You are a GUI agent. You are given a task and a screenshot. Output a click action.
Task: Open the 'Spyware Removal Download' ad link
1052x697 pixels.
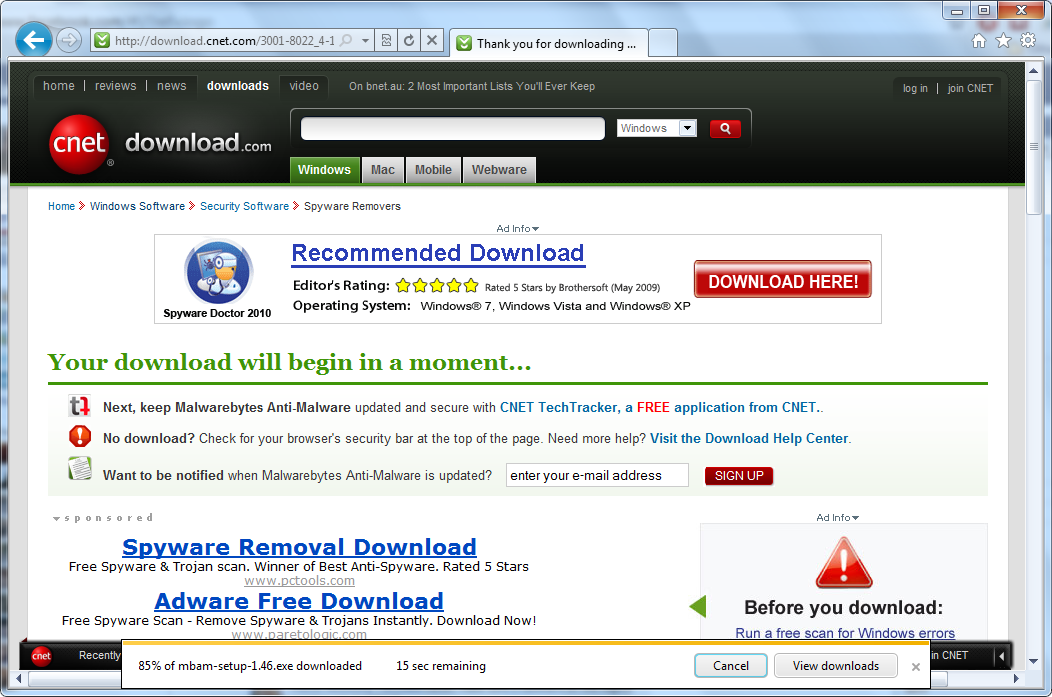click(x=299, y=547)
